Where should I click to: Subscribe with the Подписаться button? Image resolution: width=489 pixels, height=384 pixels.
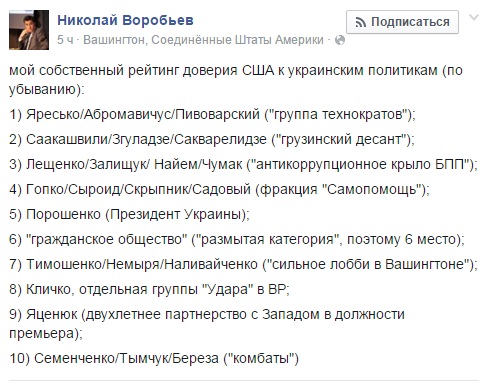pos(402,22)
